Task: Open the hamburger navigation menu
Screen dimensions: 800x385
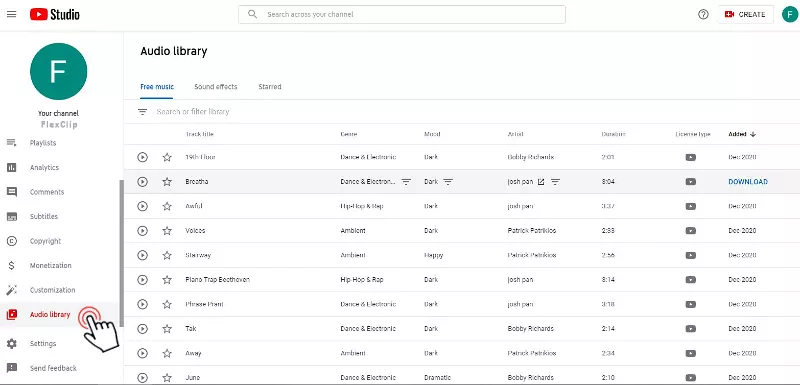Action: [x=11, y=14]
